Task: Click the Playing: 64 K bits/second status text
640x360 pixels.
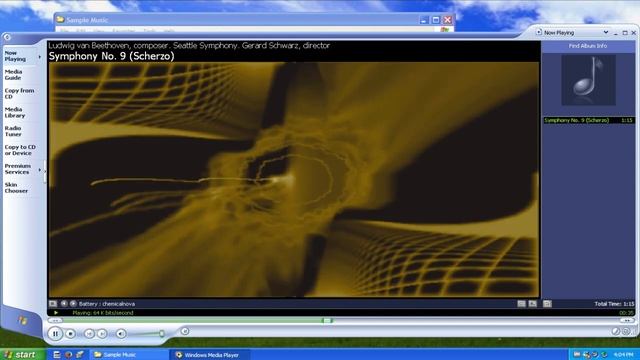Action: click(x=103, y=313)
